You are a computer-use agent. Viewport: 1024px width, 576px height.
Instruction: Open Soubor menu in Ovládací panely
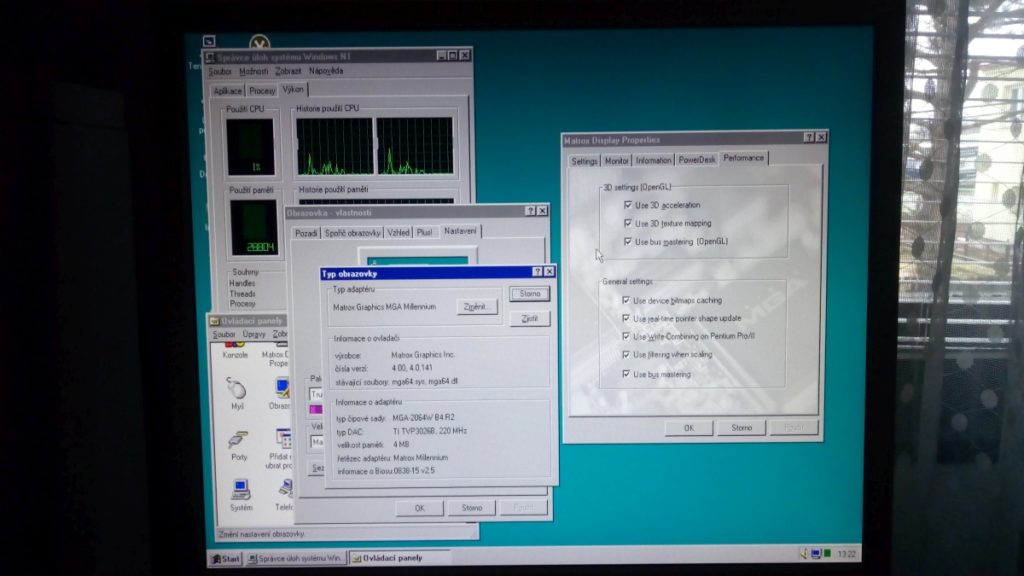coord(224,334)
